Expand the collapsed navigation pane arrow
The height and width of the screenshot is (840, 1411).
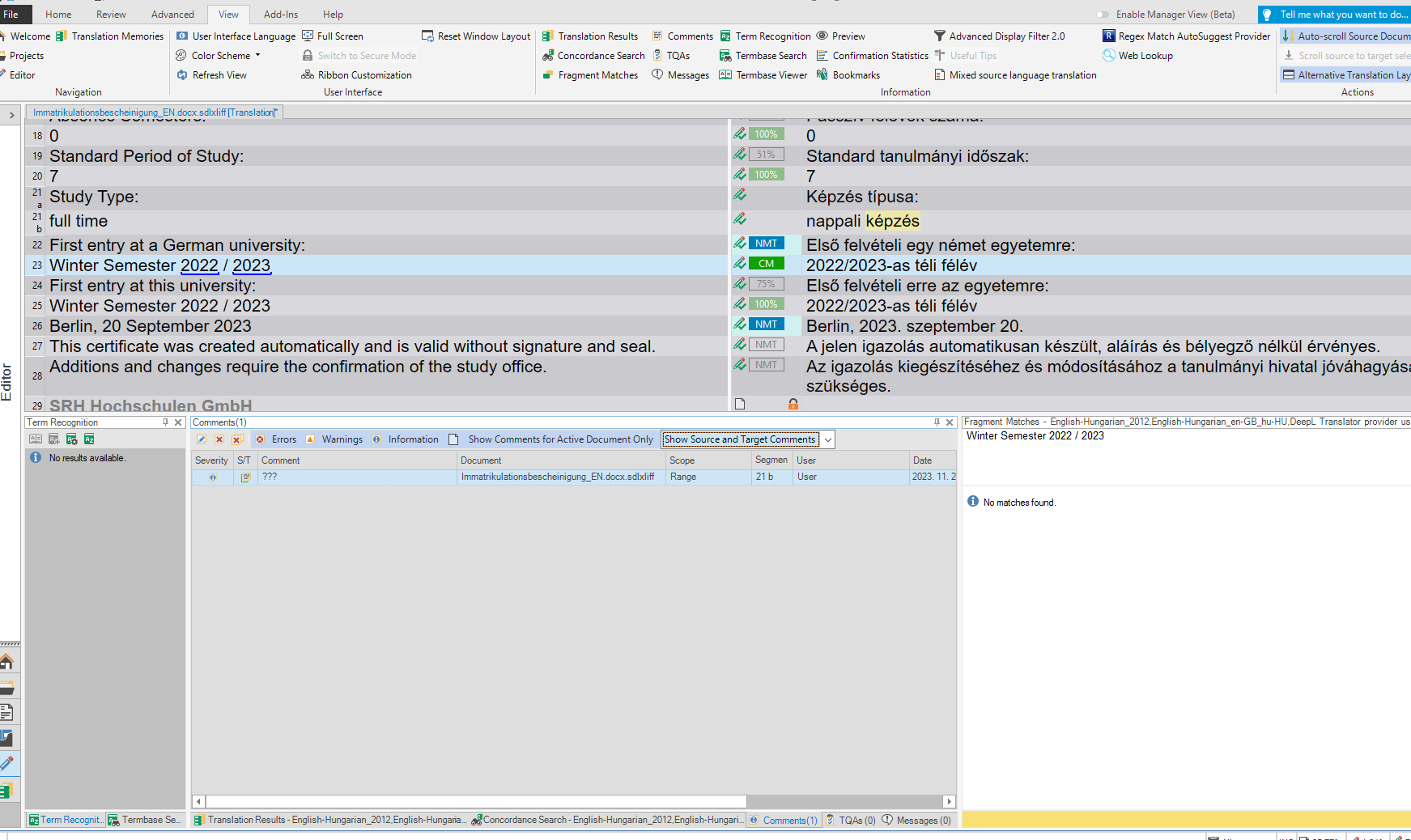[x=11, y=115]
